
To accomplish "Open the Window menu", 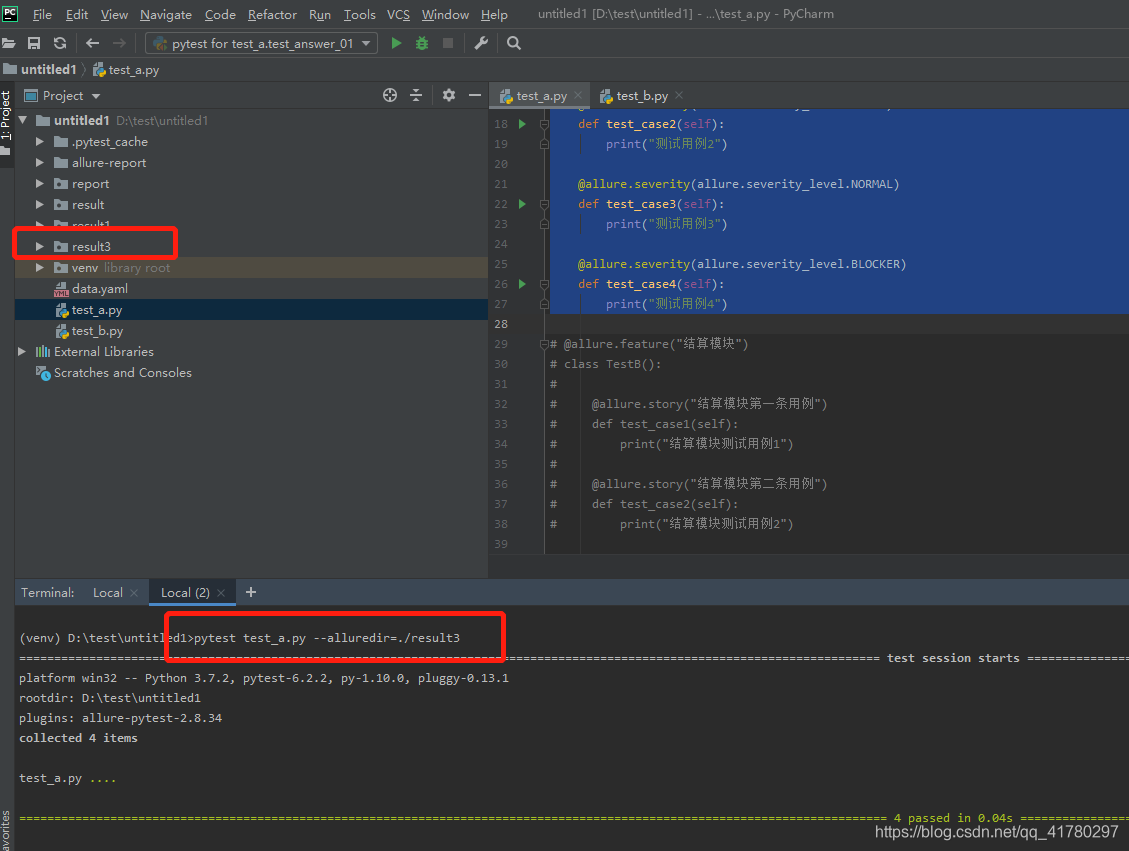I will point(445,14).
